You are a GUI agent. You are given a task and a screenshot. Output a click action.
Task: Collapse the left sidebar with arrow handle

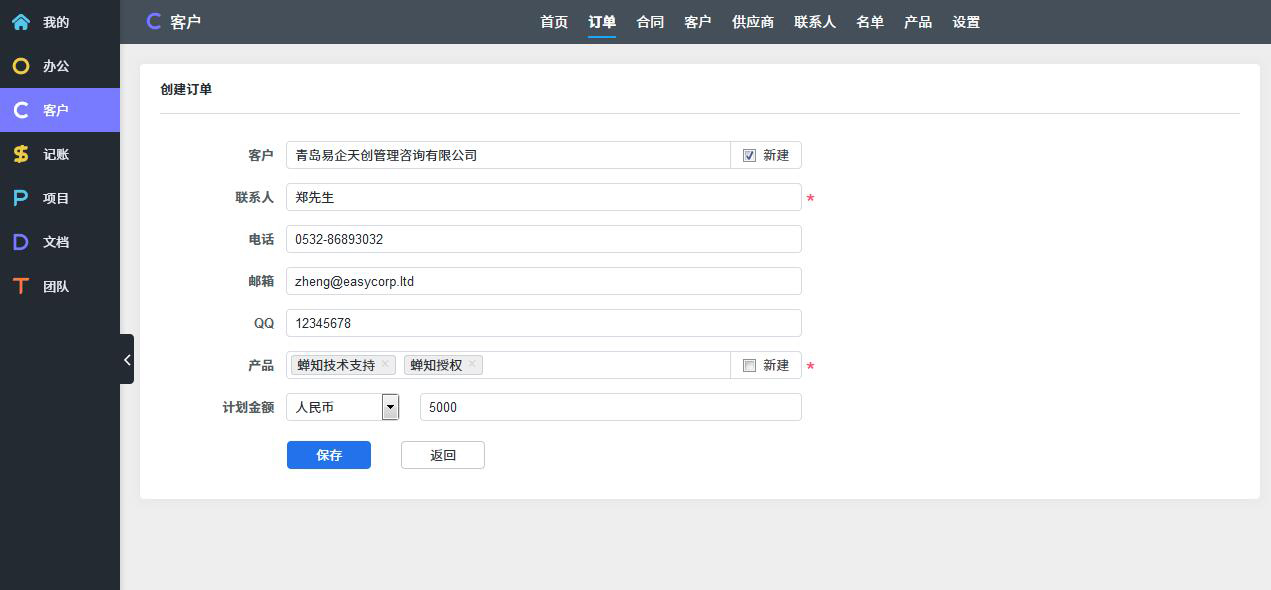point(127,360)
